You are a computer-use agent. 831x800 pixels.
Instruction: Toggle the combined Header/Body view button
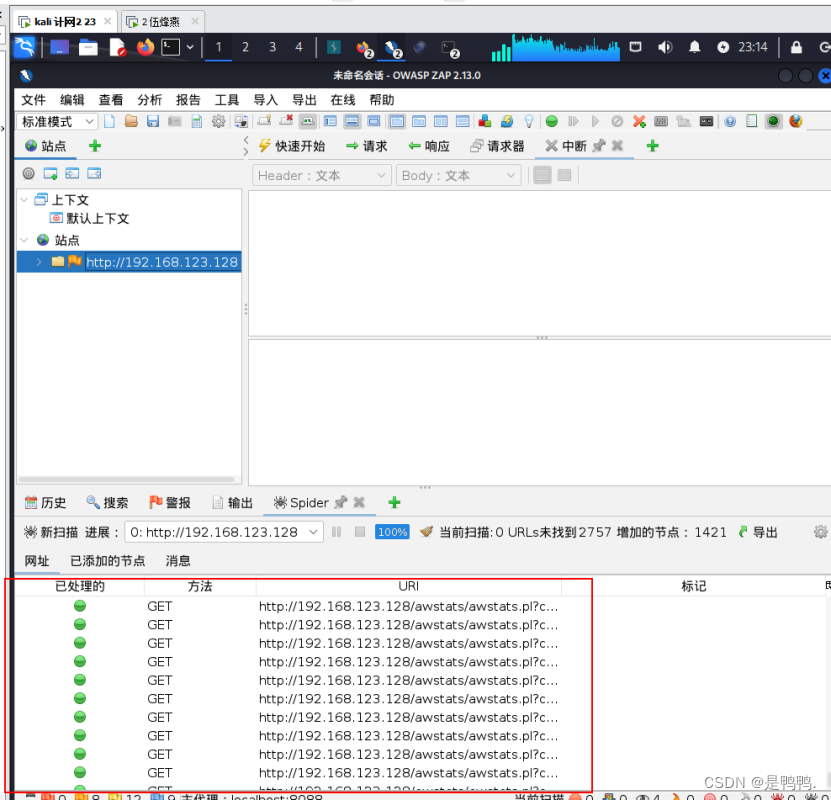[x=542, y=175]
